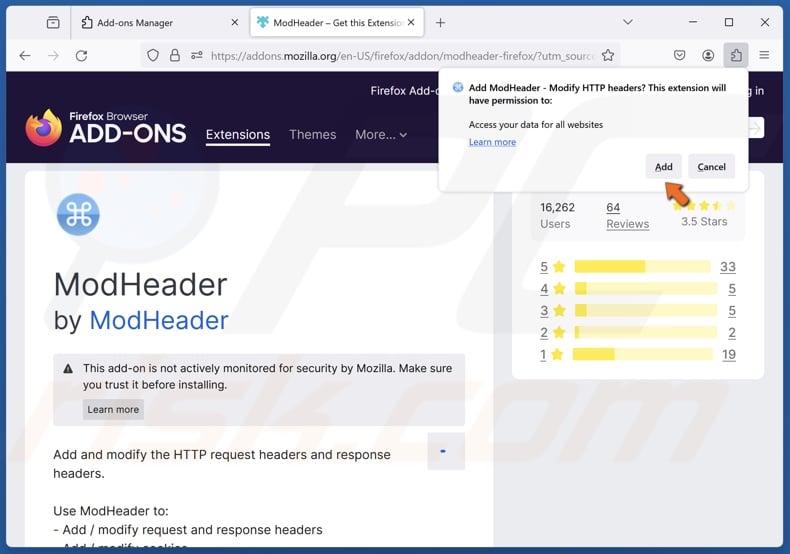Screen dimensions: 790x554
Task: Click the 'Access your data for all websites' text
Action: pyautogui.click(x=536, y=124)
